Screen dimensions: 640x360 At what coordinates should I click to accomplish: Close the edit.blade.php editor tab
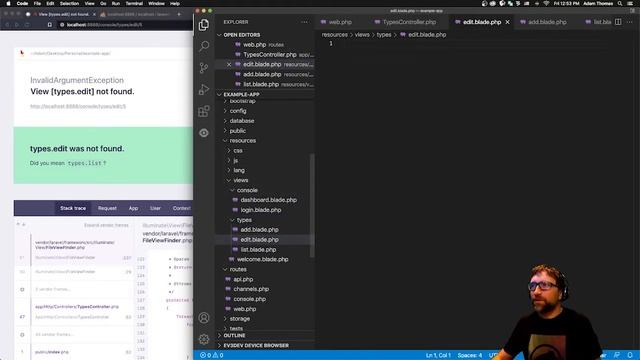507,22
